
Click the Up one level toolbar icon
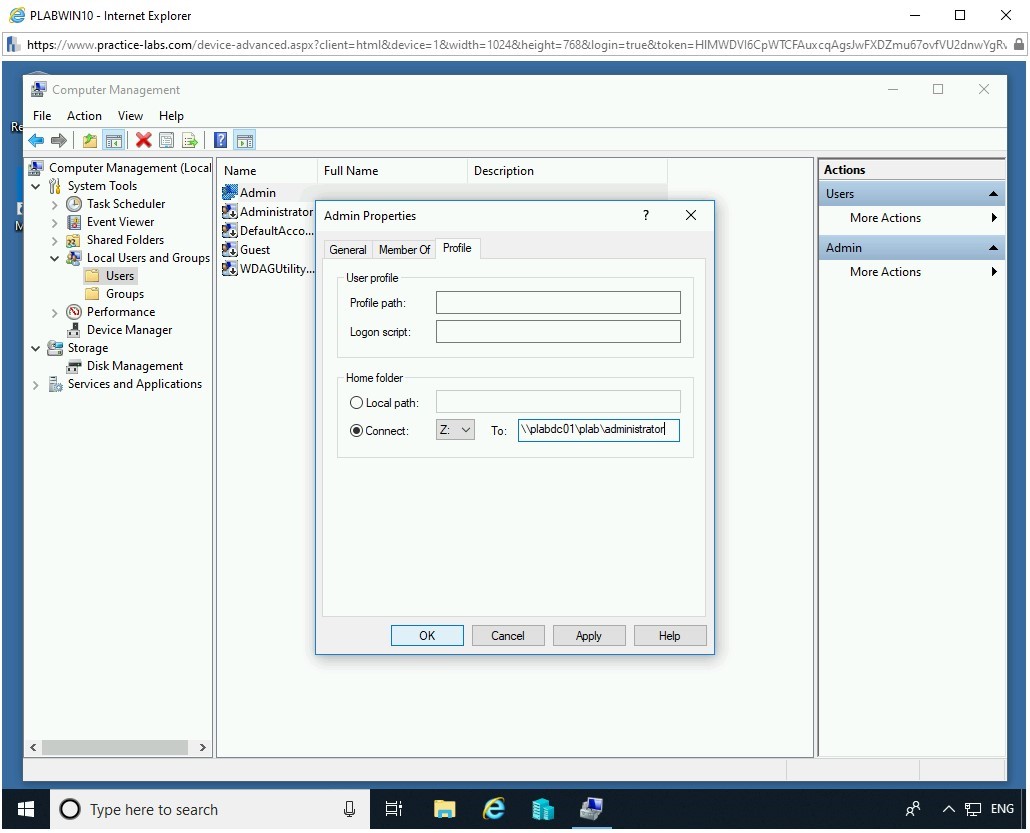[90, 140]
